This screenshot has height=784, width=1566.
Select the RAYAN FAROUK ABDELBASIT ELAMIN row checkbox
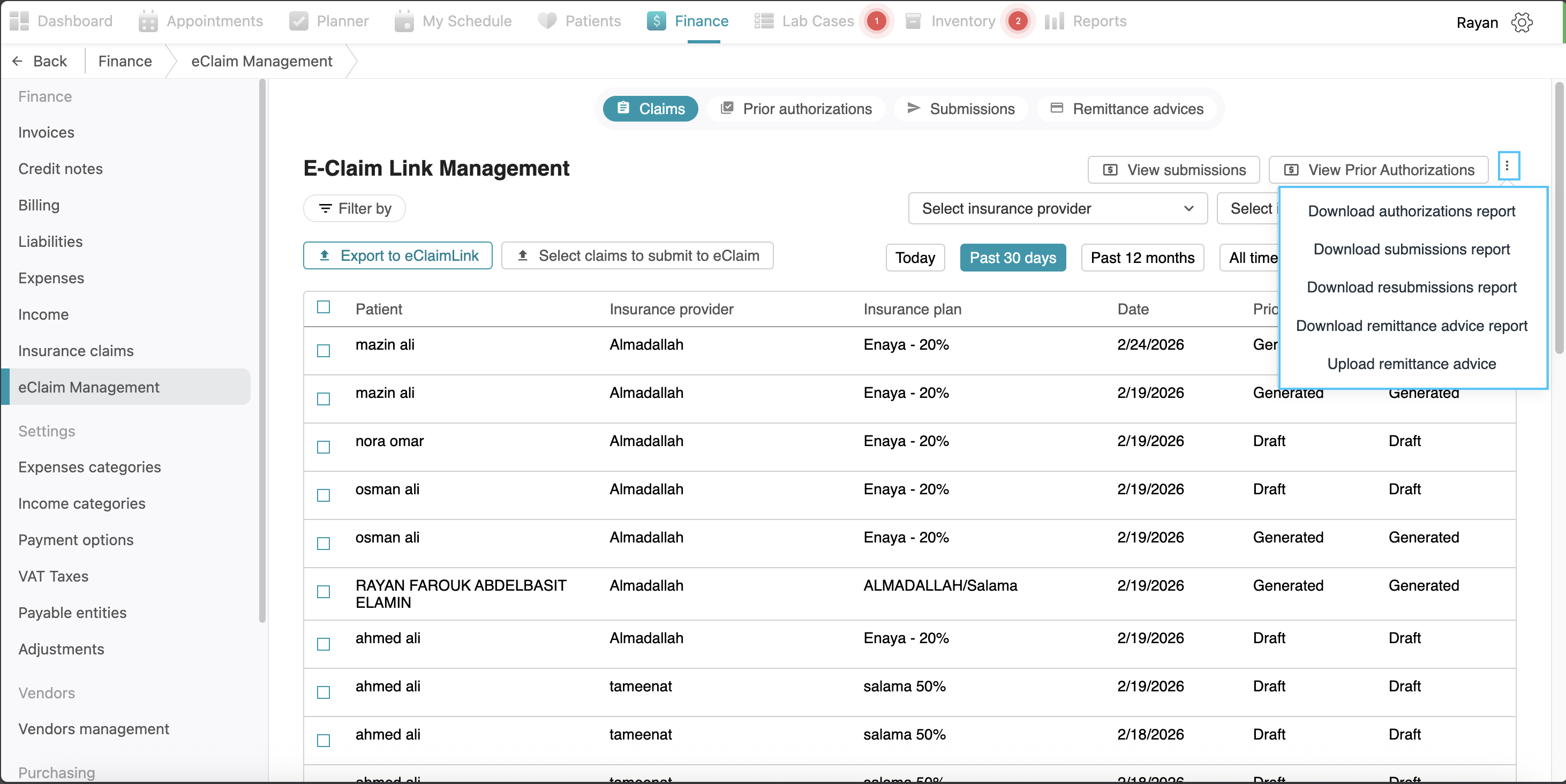[323, 592]
